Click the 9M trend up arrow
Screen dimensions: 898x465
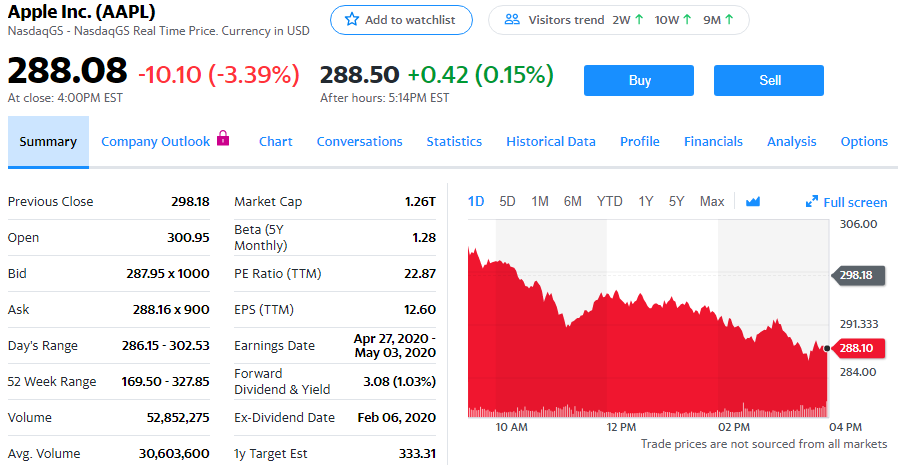click(x=729, y=20)
